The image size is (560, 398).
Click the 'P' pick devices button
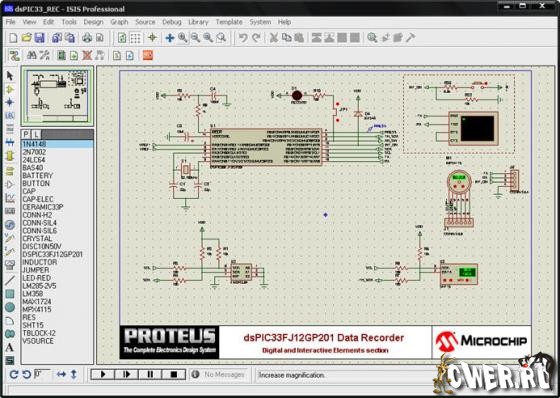pos(26,134)
